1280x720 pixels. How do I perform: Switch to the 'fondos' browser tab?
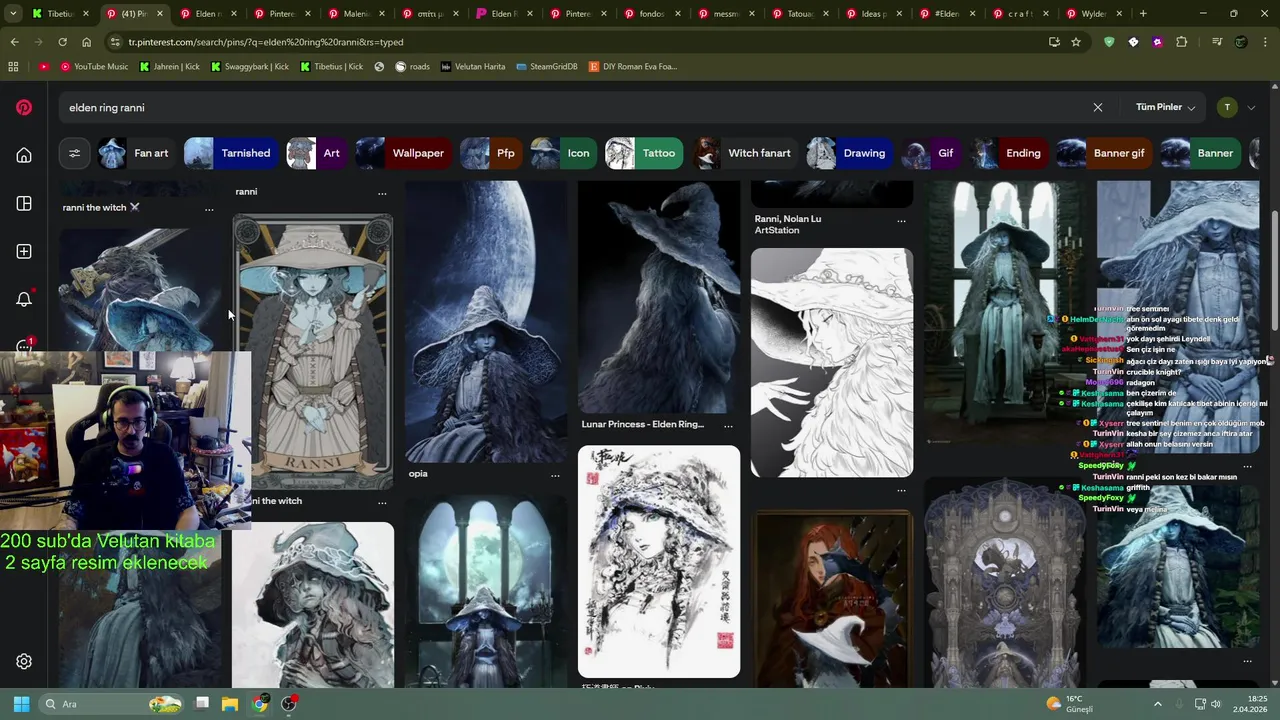(x=651, y=14)
